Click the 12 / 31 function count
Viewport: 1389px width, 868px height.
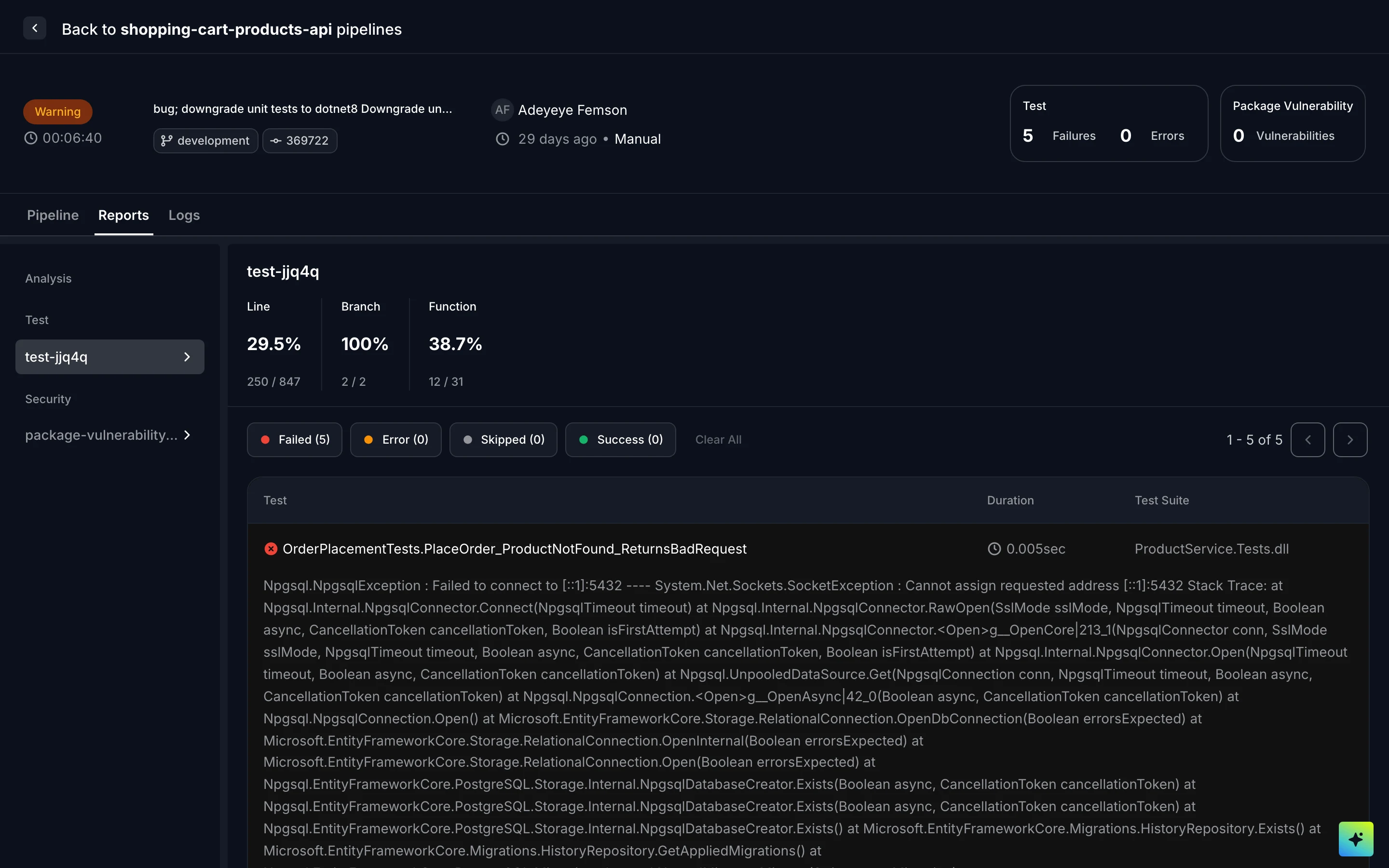pos(446,382)
